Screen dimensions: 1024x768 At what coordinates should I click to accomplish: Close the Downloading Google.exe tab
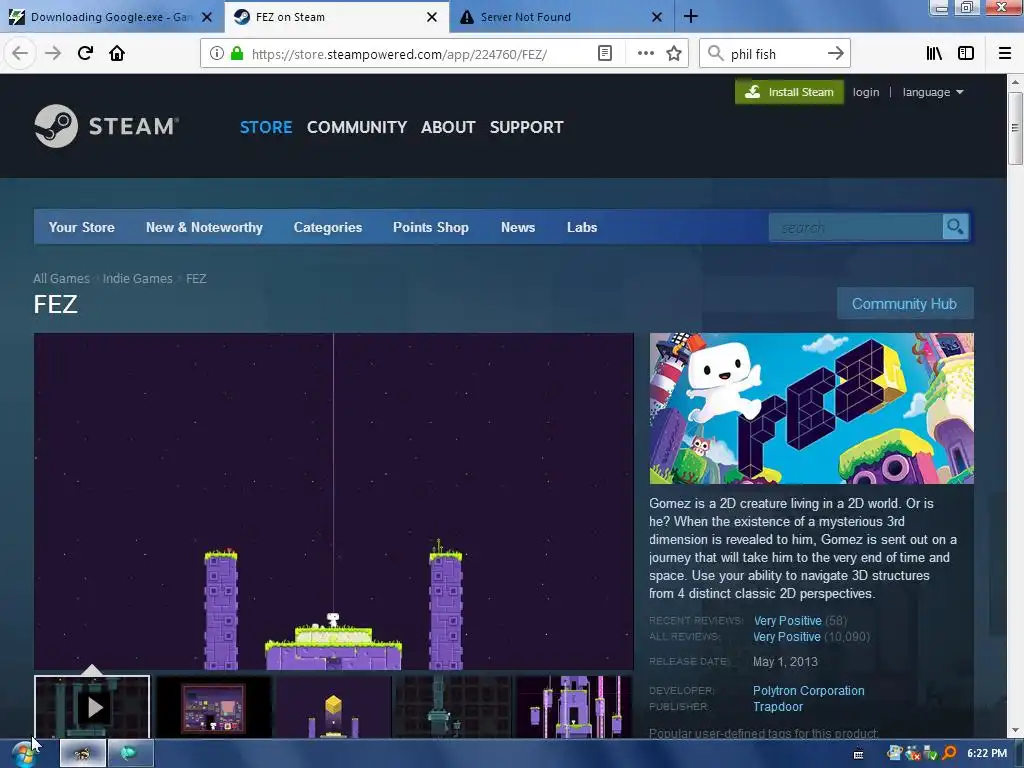(x=206, y=17)
